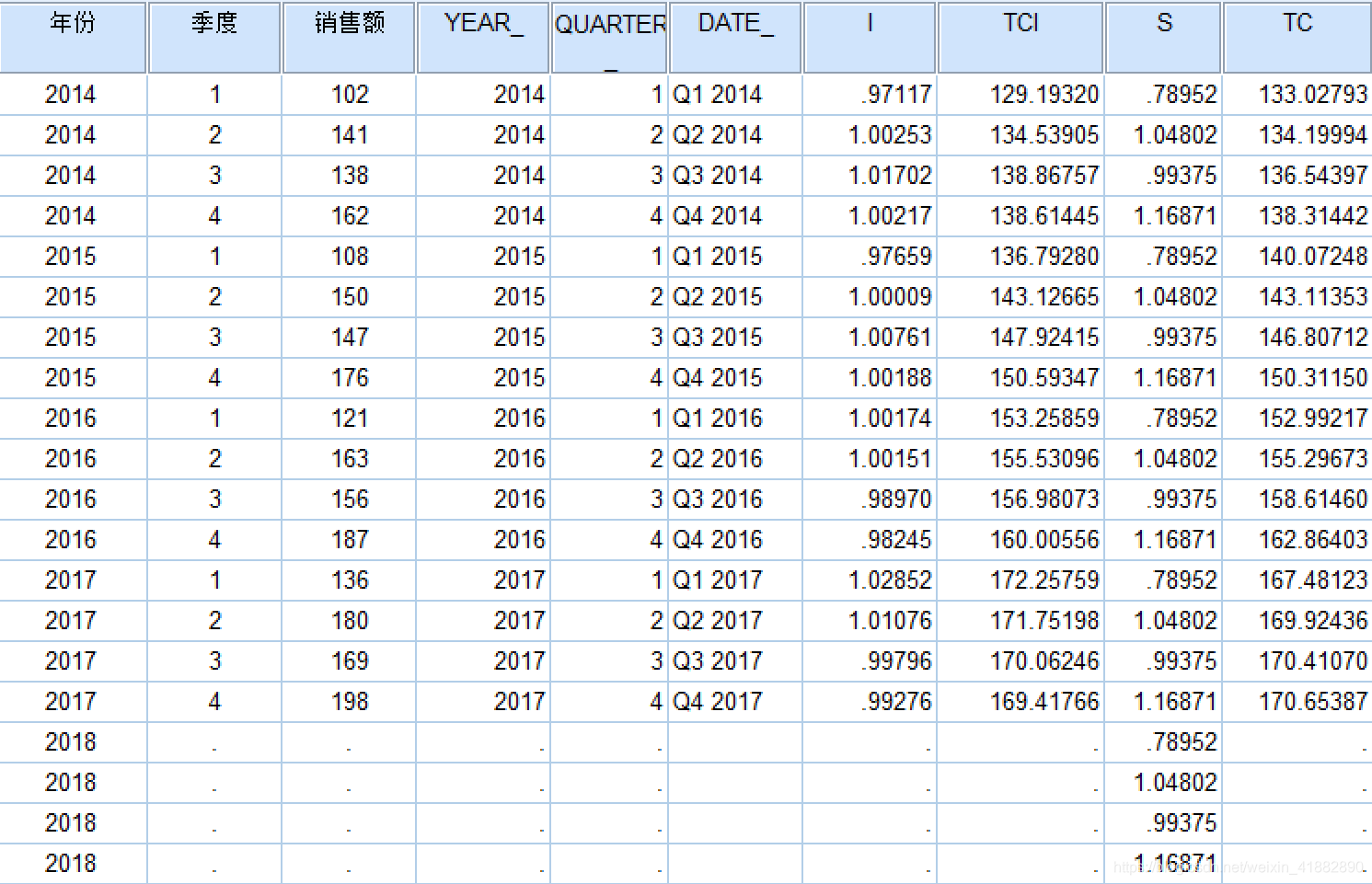1372x884 pixels.
Task: Click sales value 102 for Q1 2014
Action: 349,95
